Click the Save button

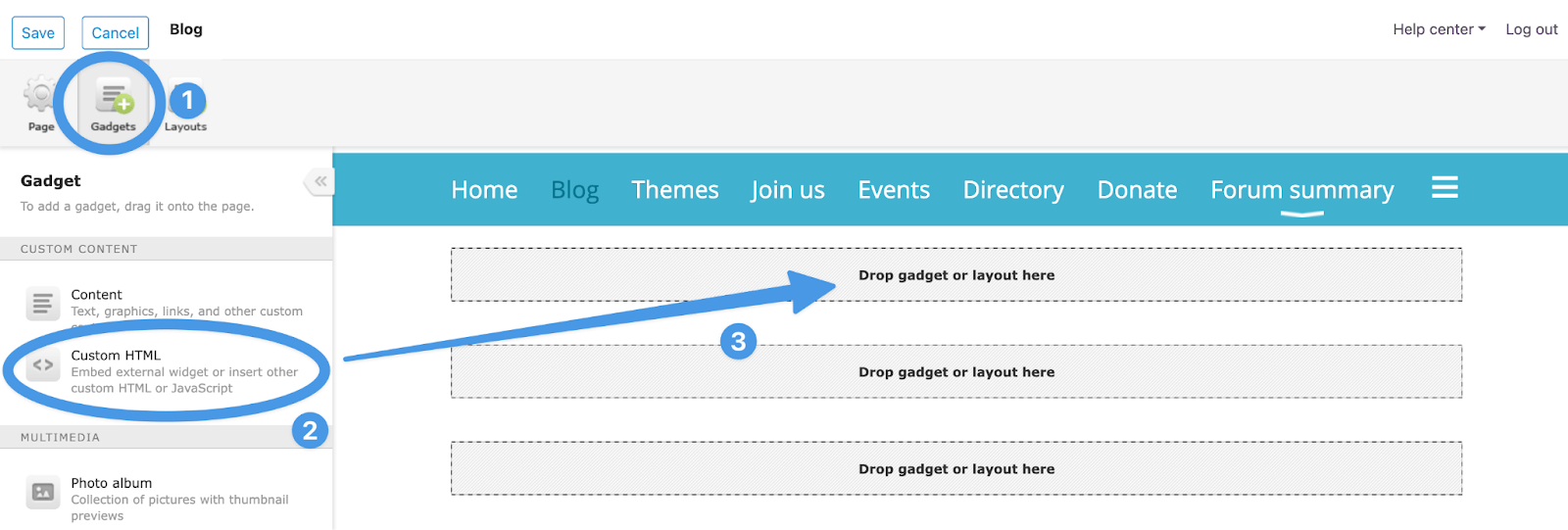[38, 32]
